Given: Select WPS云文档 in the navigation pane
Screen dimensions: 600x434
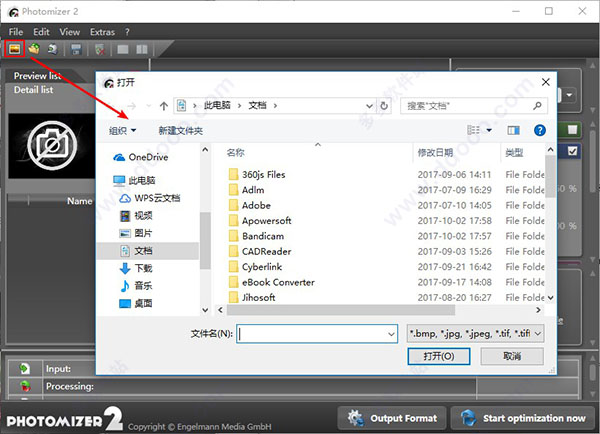Looking at the screenshot, I should (150, 198).
